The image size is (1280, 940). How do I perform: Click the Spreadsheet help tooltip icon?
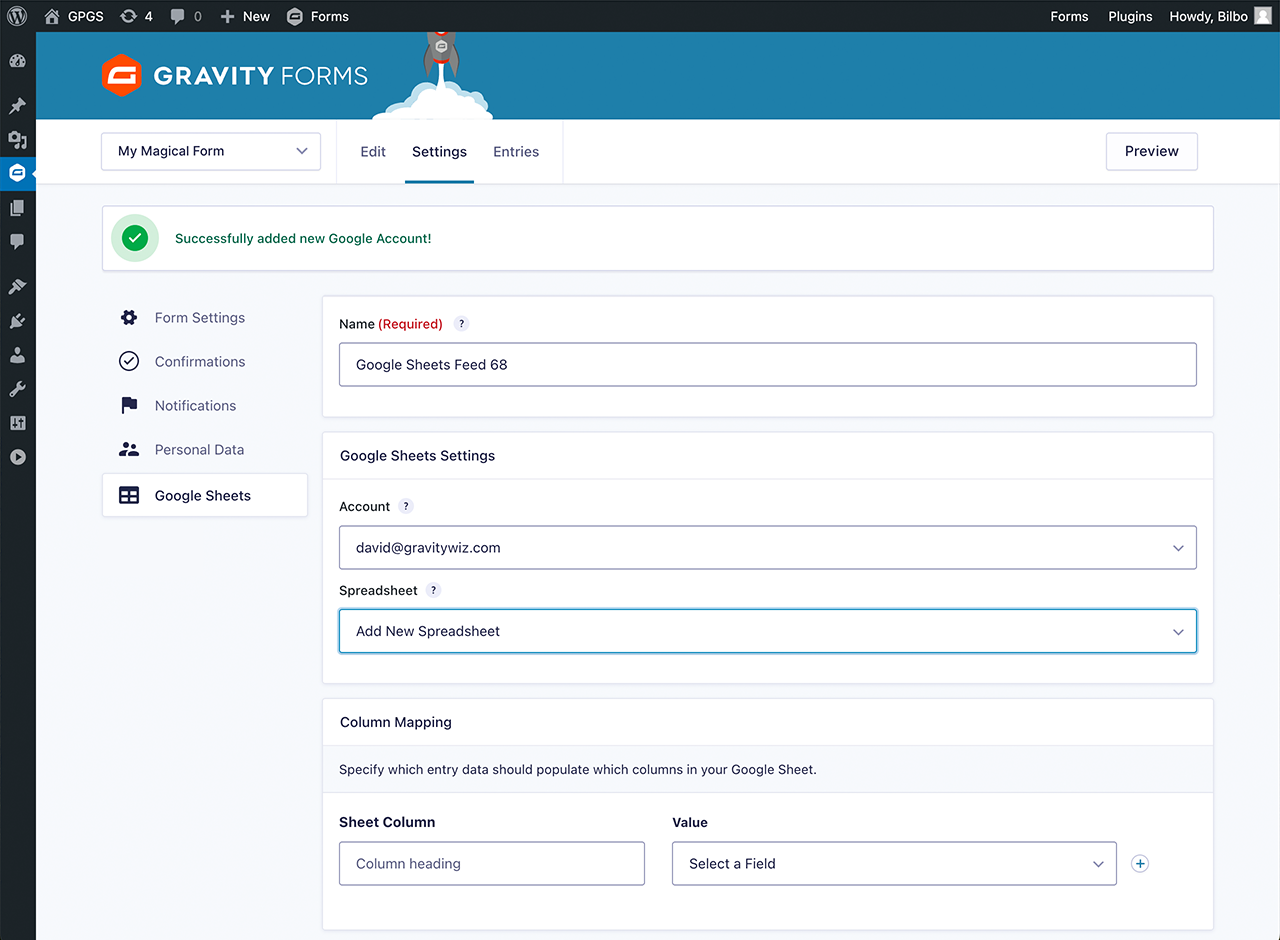pos(433,590)
